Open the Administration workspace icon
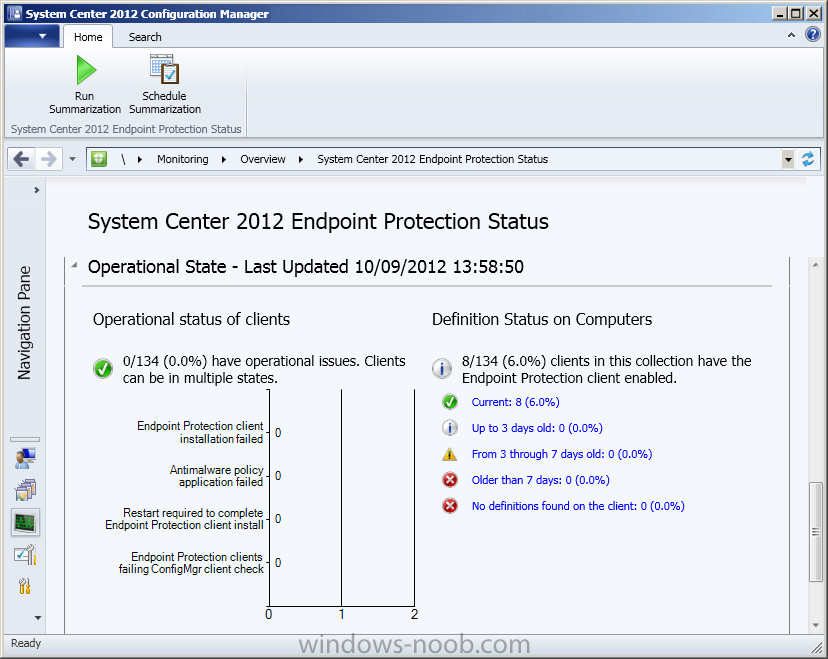Image resolution: width=828 pixels, height=659 pixels. (25, 555)
